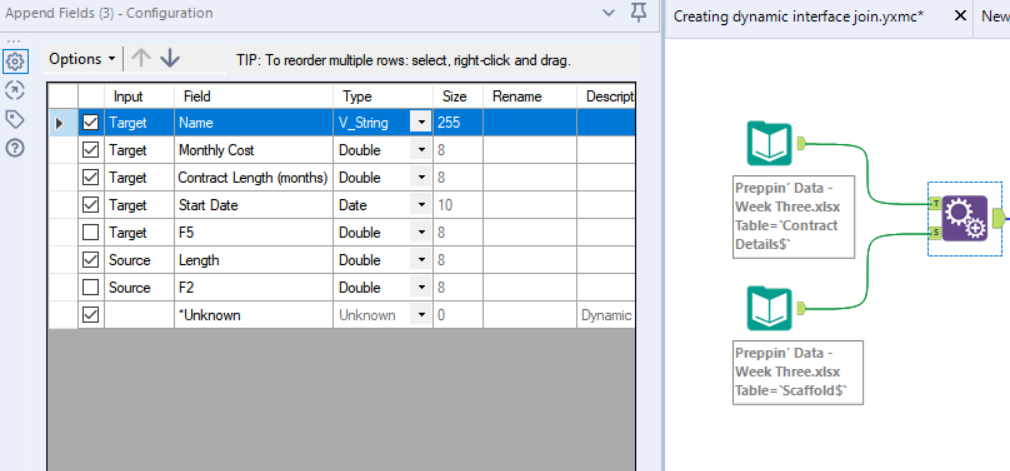Open the Options dropdown menu
Screen dimensions: 1010x471
82,59
